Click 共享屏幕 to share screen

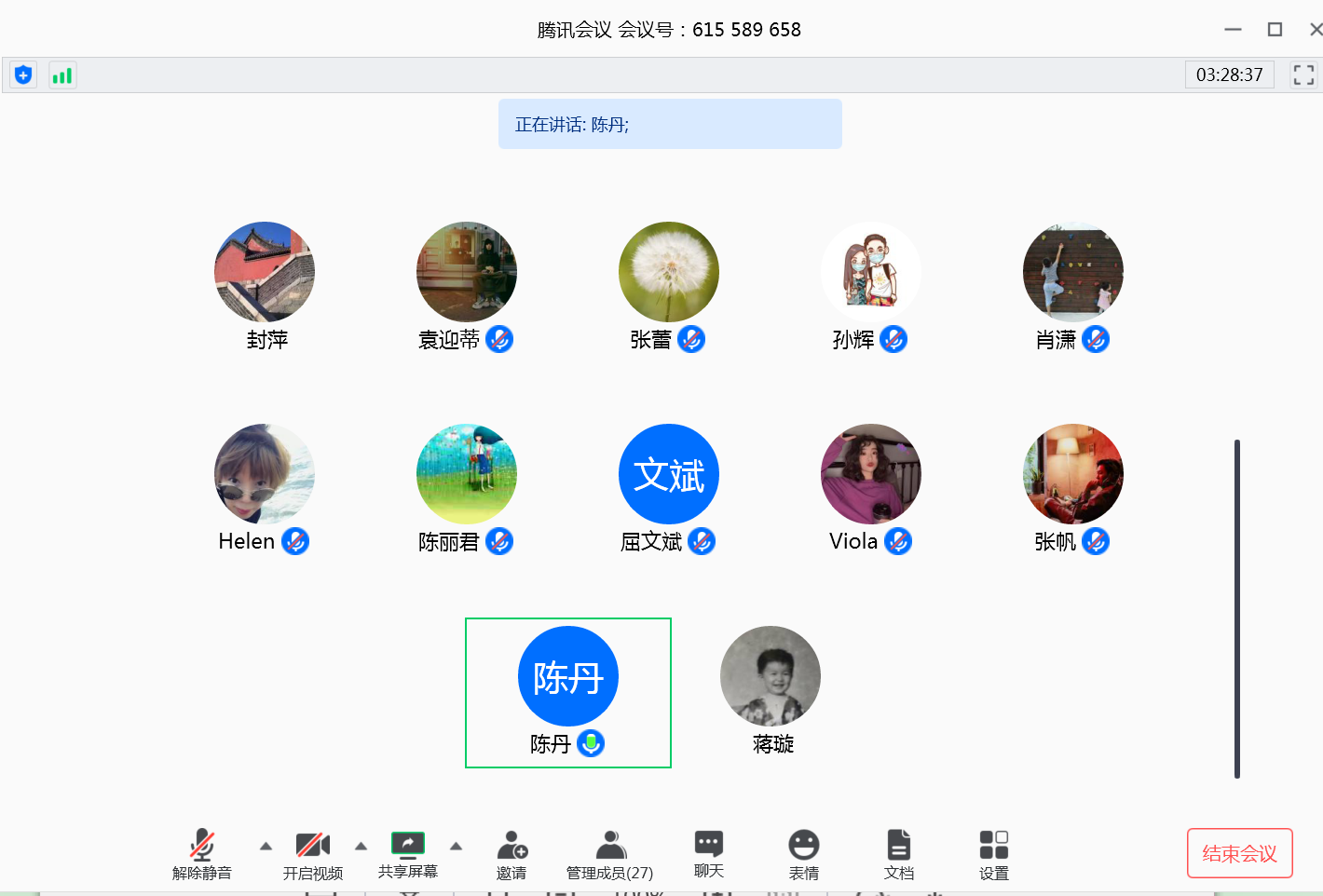408,854
